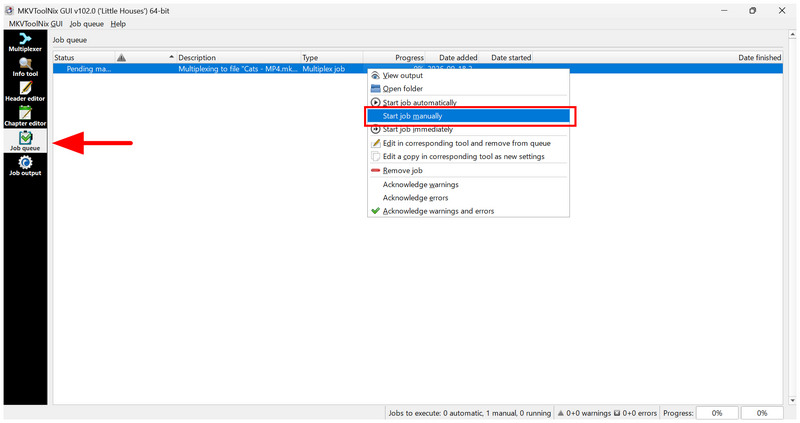Choose View output from context menu
The height and width of the screenshot is (423, 800).
pos(468,76)
